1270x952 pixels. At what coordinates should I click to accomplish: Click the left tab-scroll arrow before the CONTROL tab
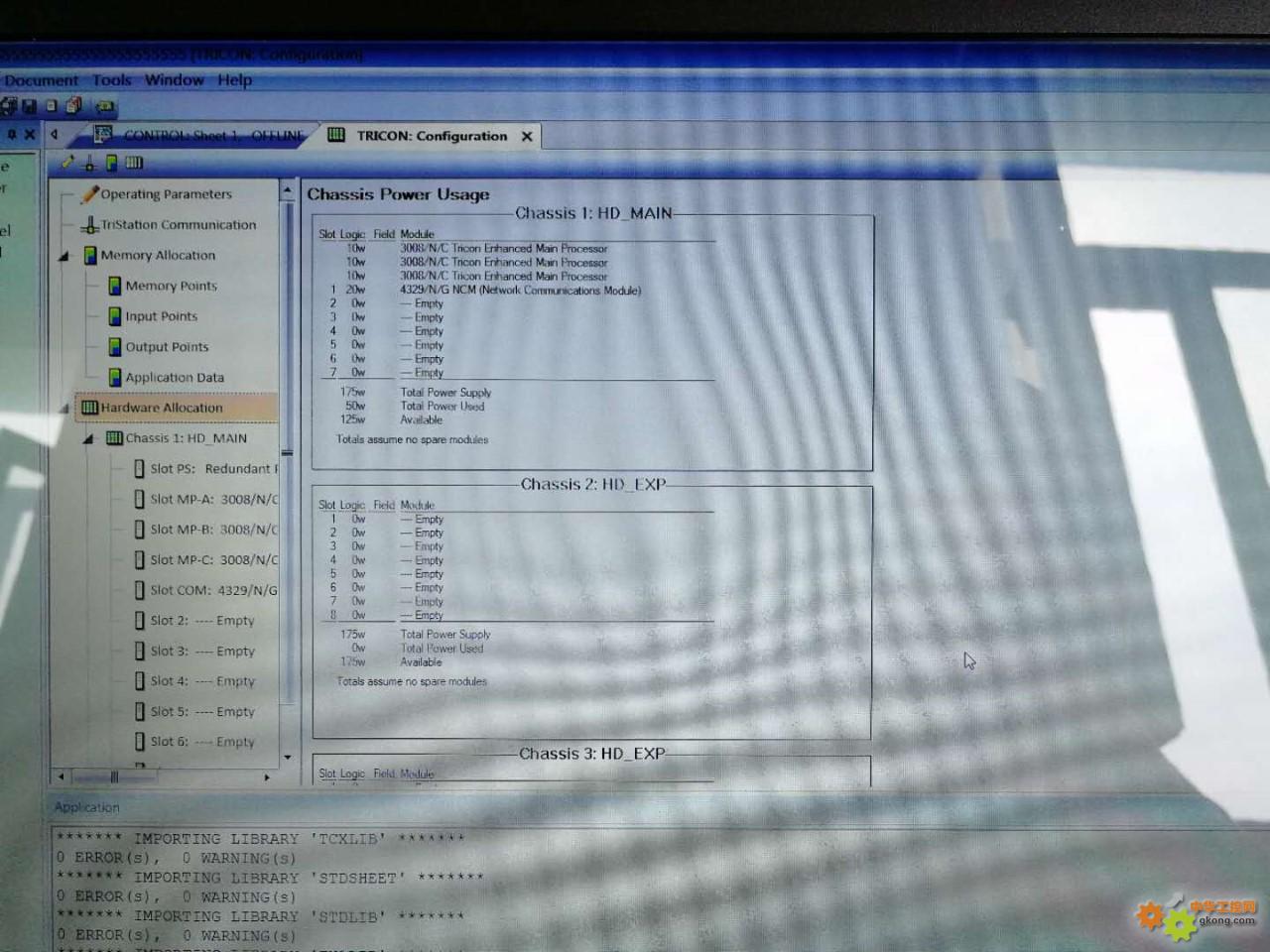(x=55, y=134)
